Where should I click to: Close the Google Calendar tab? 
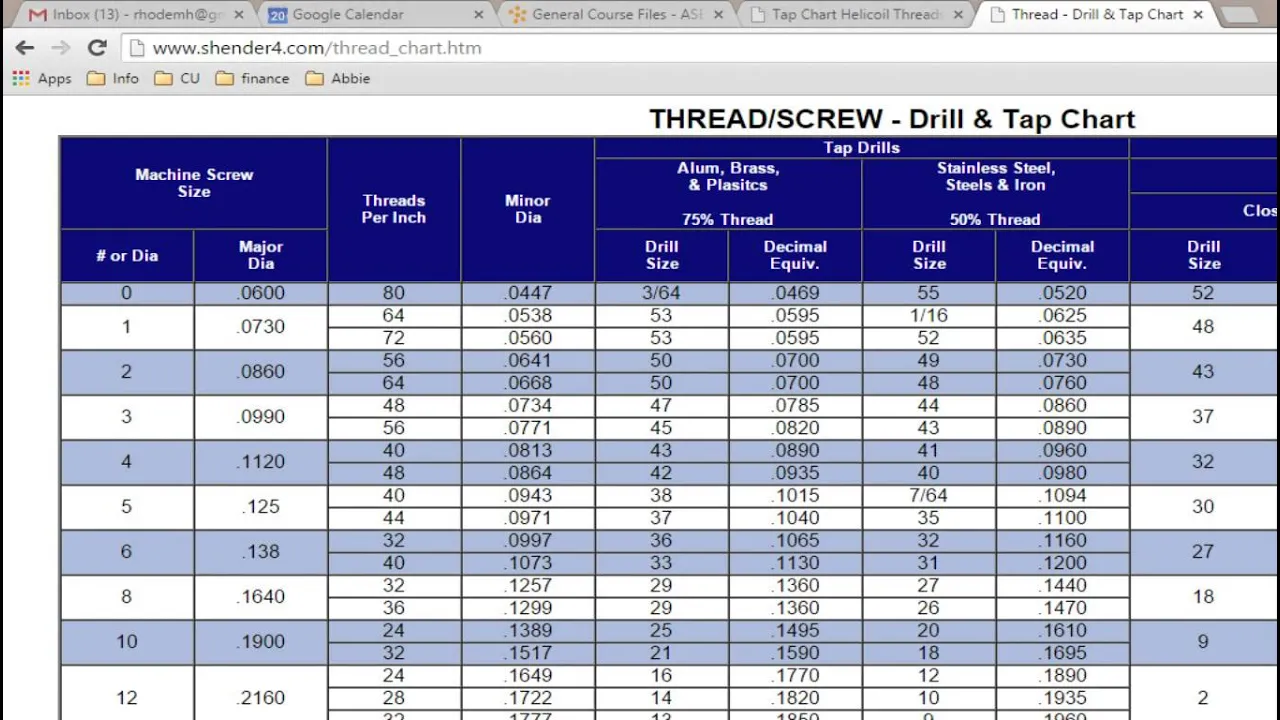[478, 15]
